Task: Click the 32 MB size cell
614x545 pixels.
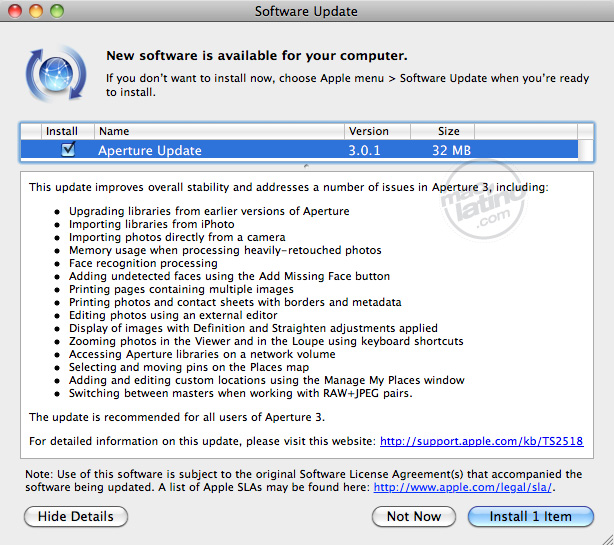Action: click(451, 150)
